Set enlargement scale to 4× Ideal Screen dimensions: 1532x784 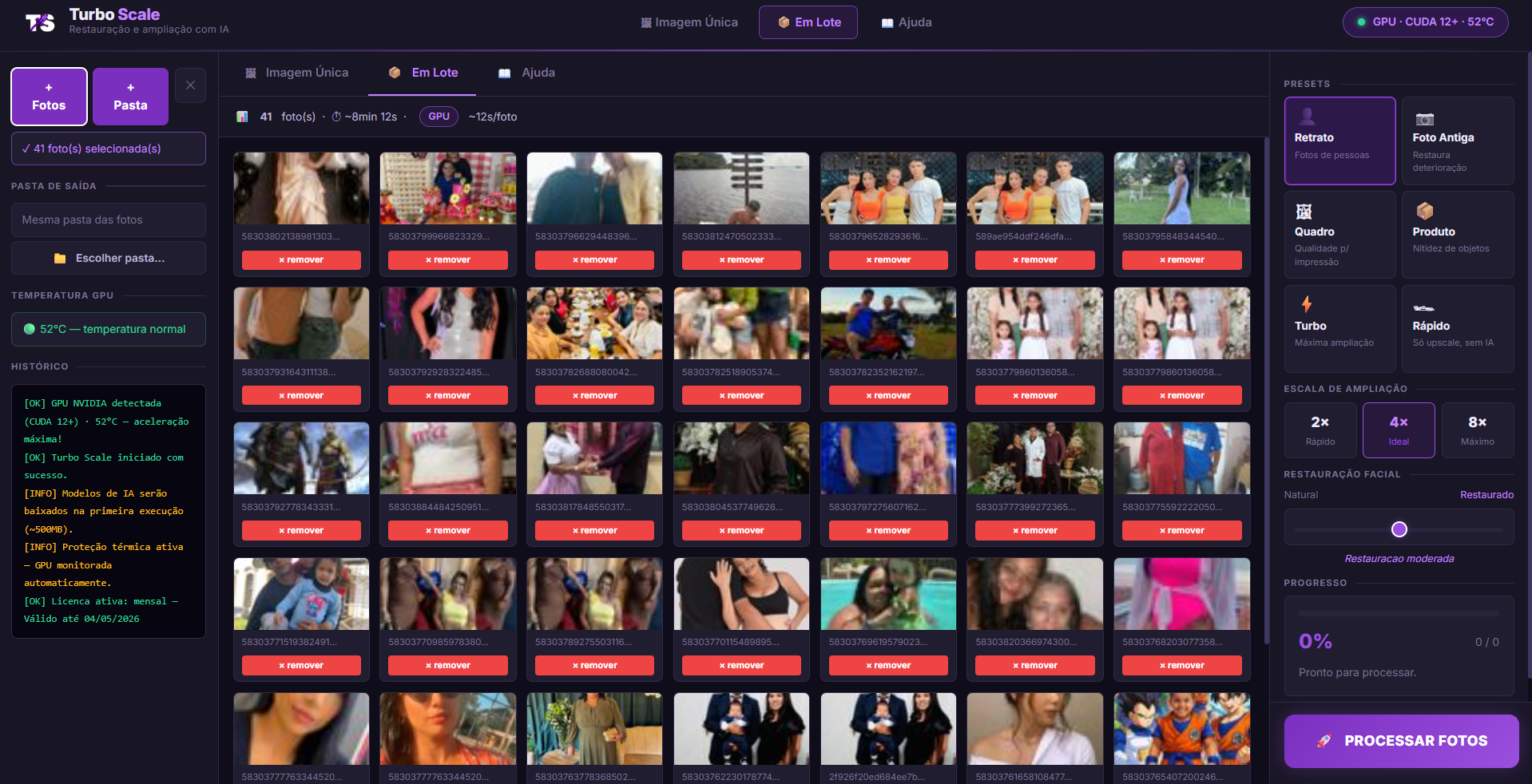coord(1398,430)
